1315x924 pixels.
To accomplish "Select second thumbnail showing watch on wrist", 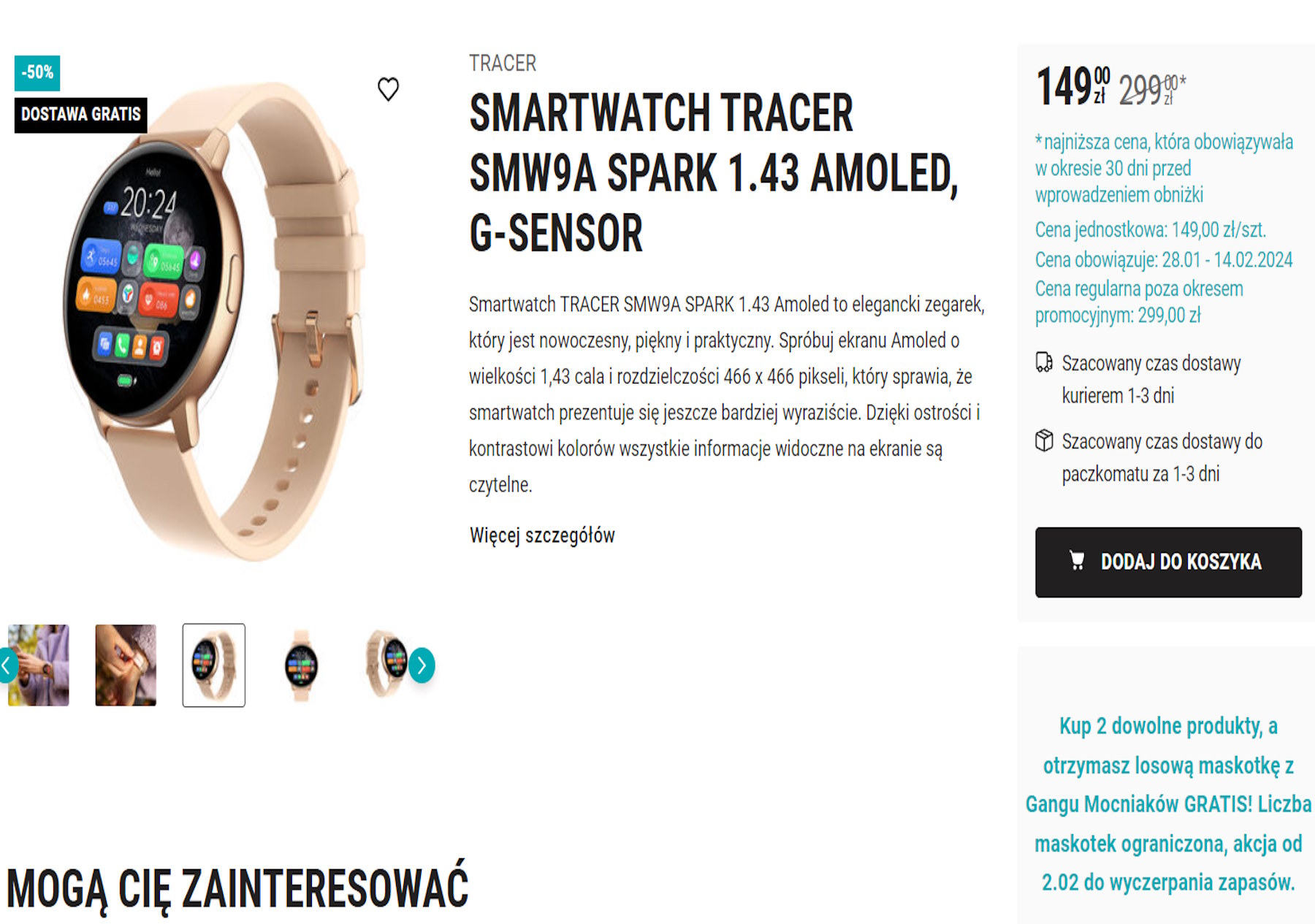I will pos(126,665).
